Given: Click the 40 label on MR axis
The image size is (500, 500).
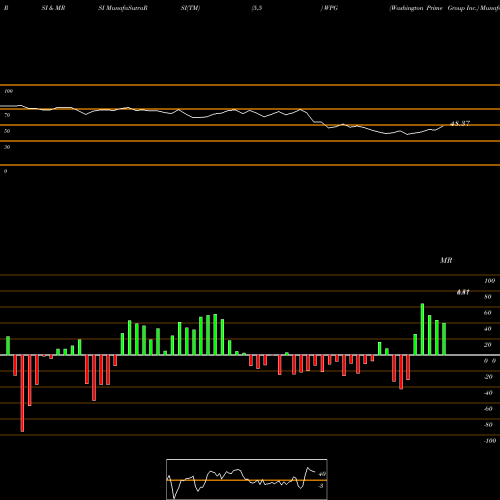Looking at the screenshot, I should tap(488, 329).
